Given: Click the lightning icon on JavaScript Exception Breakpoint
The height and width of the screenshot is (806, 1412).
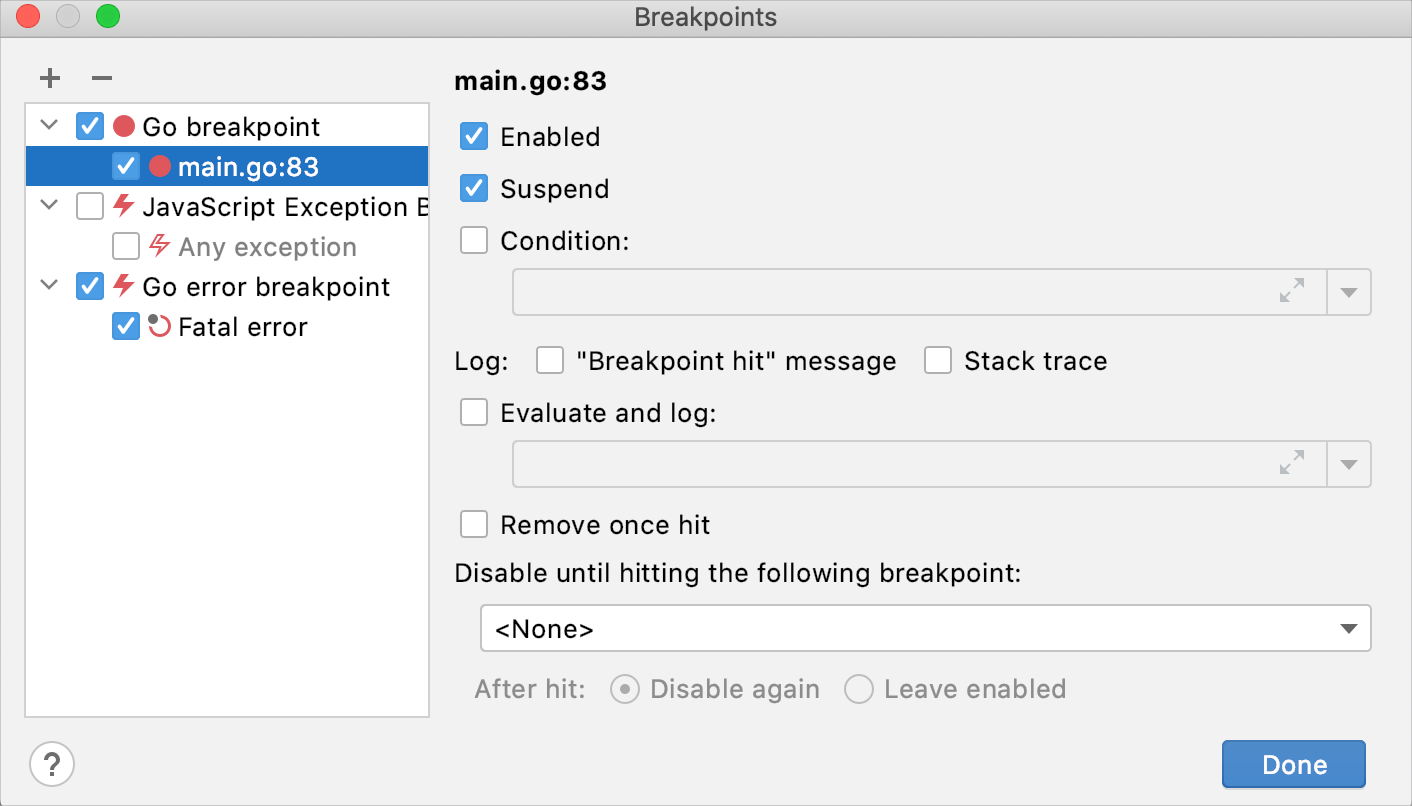Looking at the screenshot, I should click(124, 206).
